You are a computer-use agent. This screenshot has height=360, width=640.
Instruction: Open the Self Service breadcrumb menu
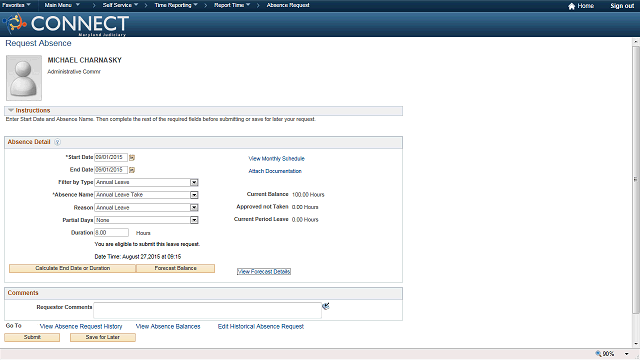click(x=120, y=5)
